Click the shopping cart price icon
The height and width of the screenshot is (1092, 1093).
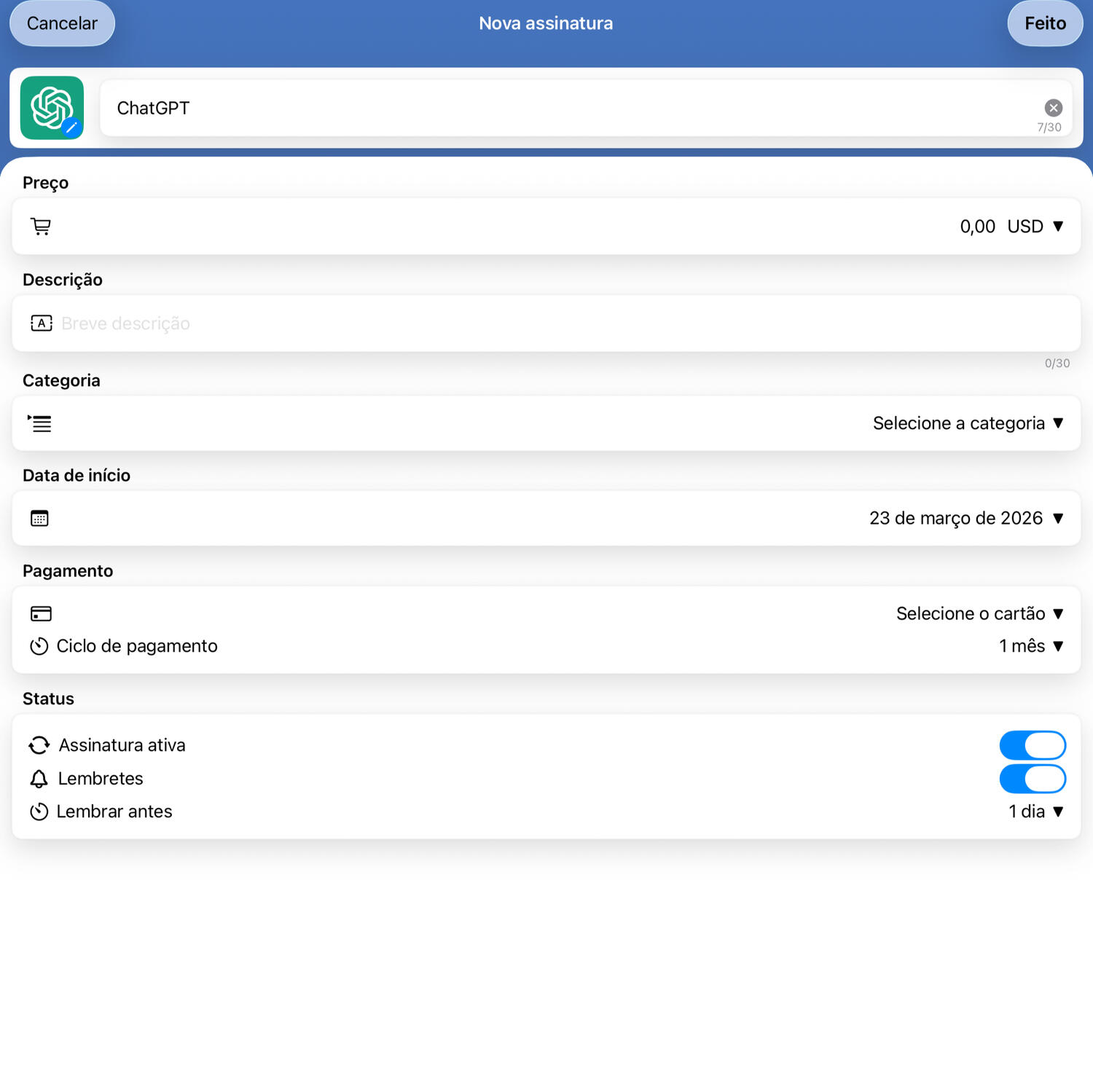[41, 227]
